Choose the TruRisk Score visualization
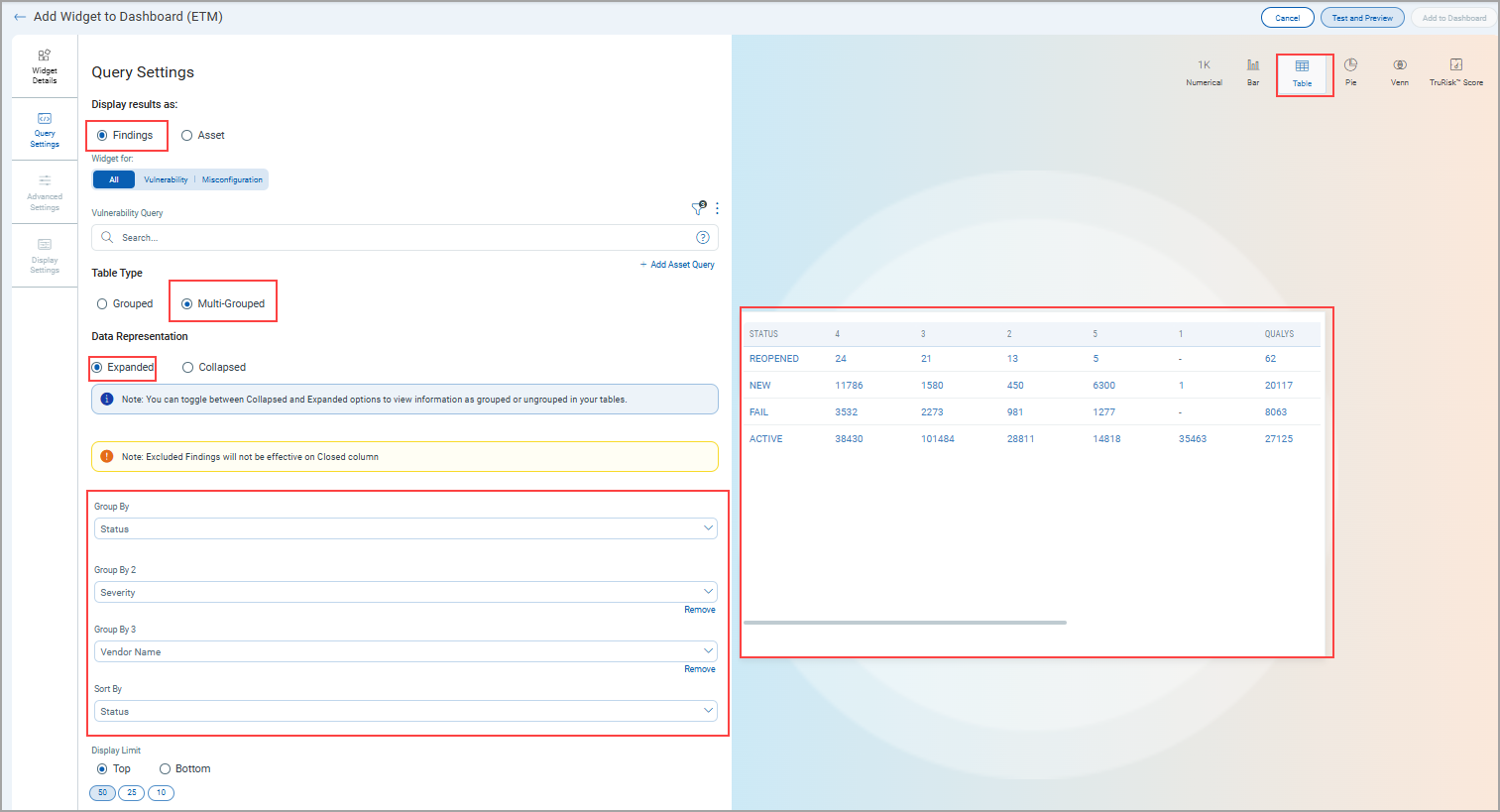The width and height of the screenshot is (1500, 812). [x=1455, y=71]
